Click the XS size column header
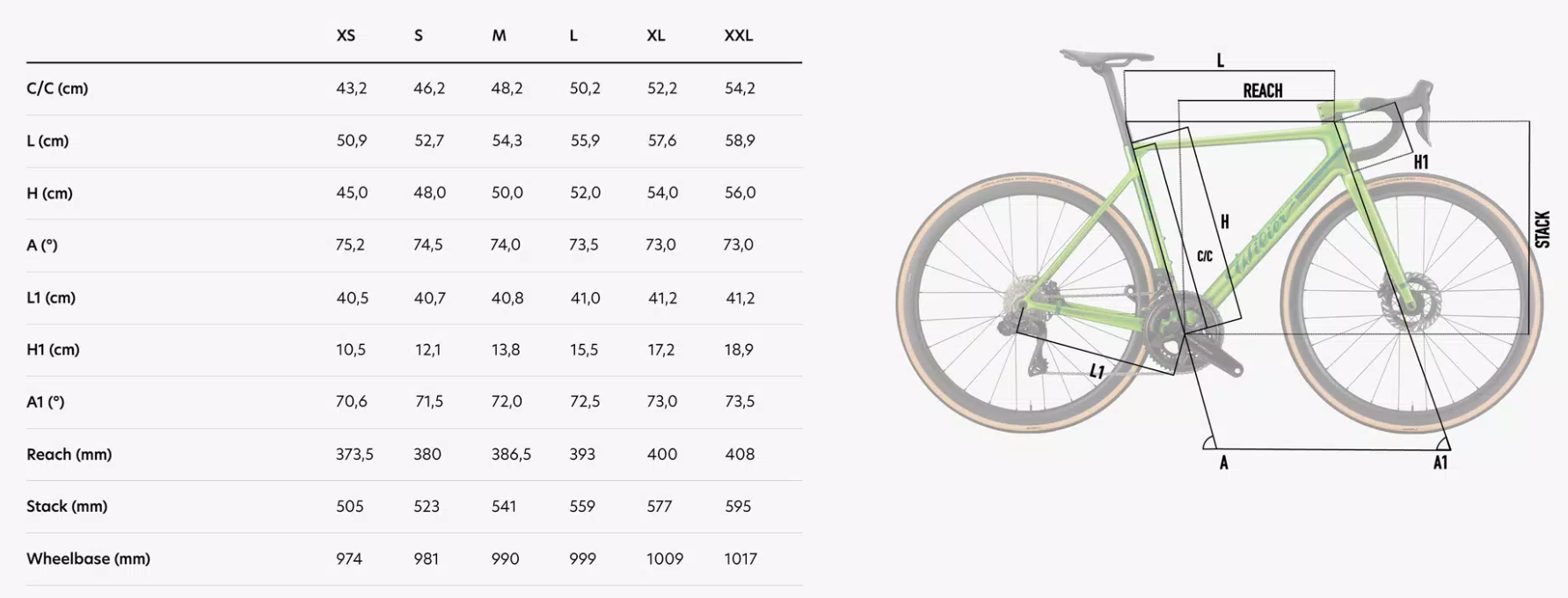This screenshot has height=598, width=1568. pos(346,36)
